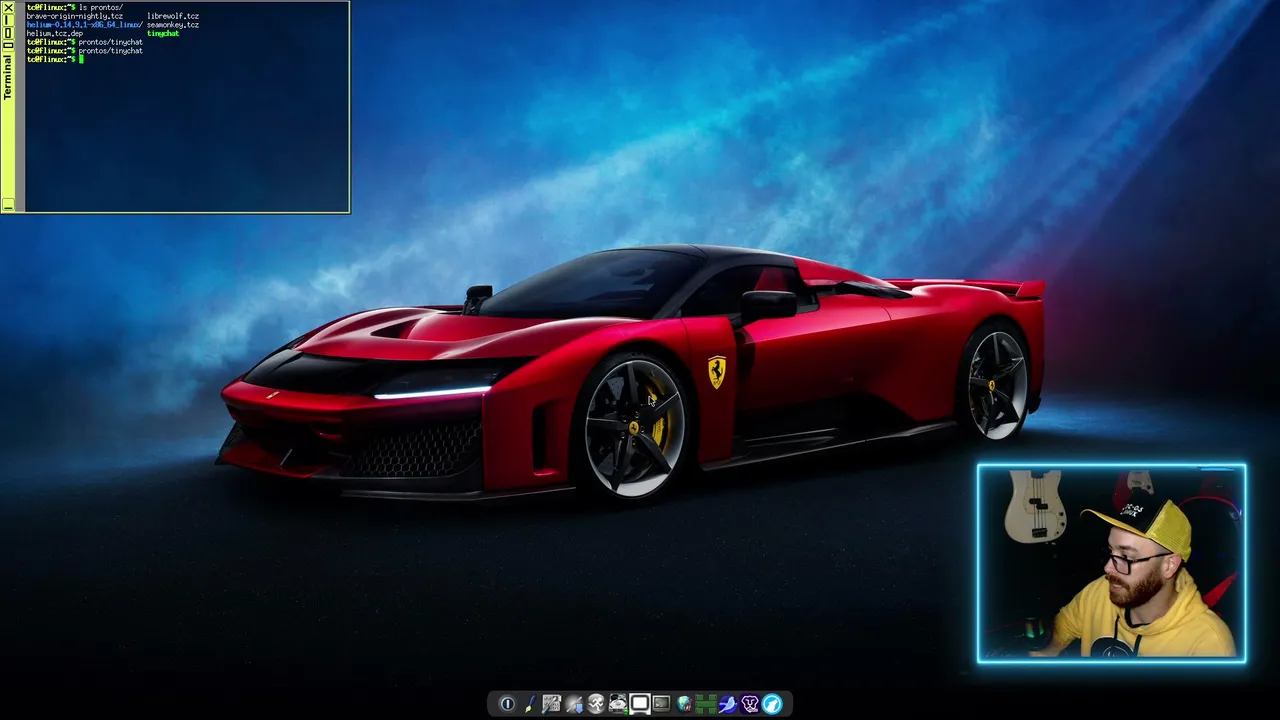Launch LibreWolf blue wolf icon in dock

(x=772, y=704)
